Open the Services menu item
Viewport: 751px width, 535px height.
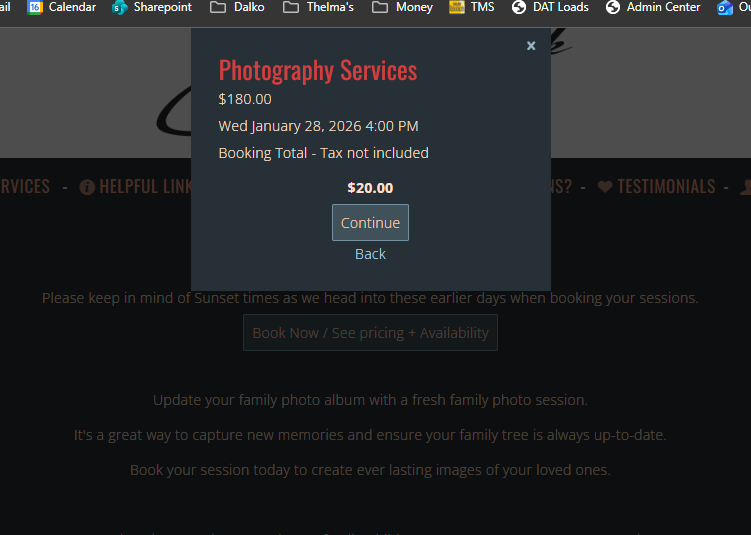24,187
